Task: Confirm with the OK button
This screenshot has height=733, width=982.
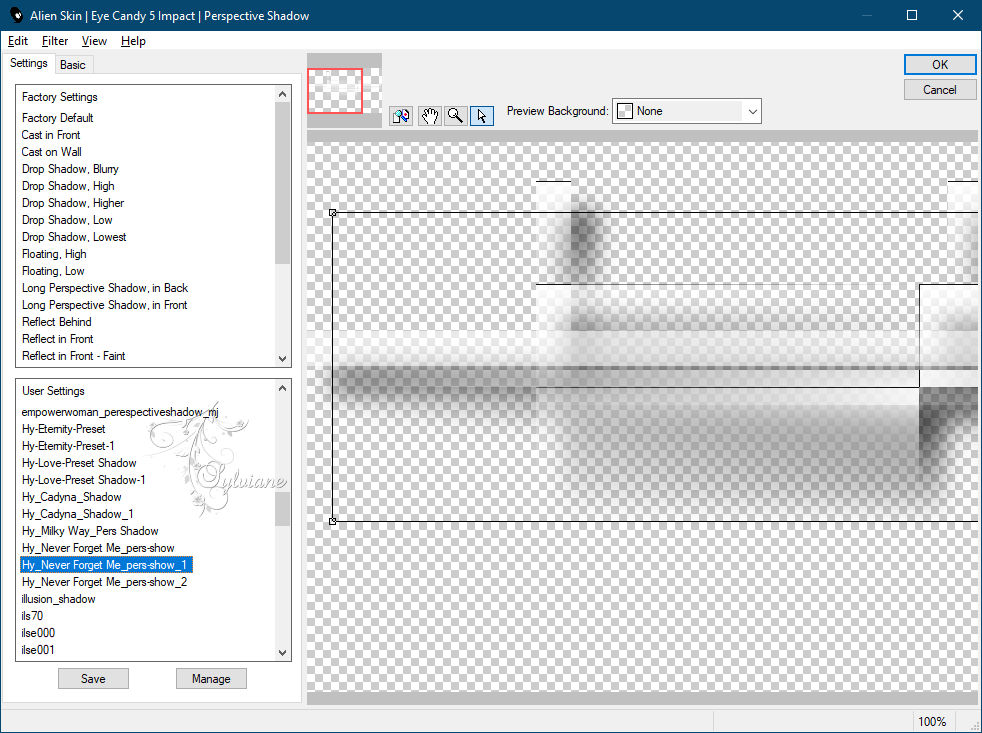Action: tap(939, 65)
